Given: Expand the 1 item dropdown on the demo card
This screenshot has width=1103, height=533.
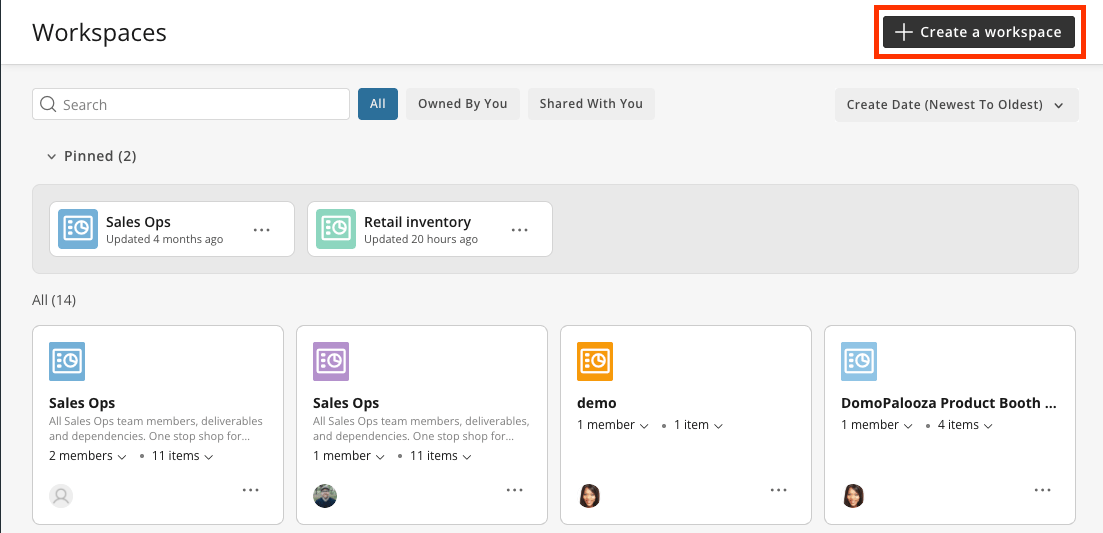Looking at the screenshot, I should (698, 425).
